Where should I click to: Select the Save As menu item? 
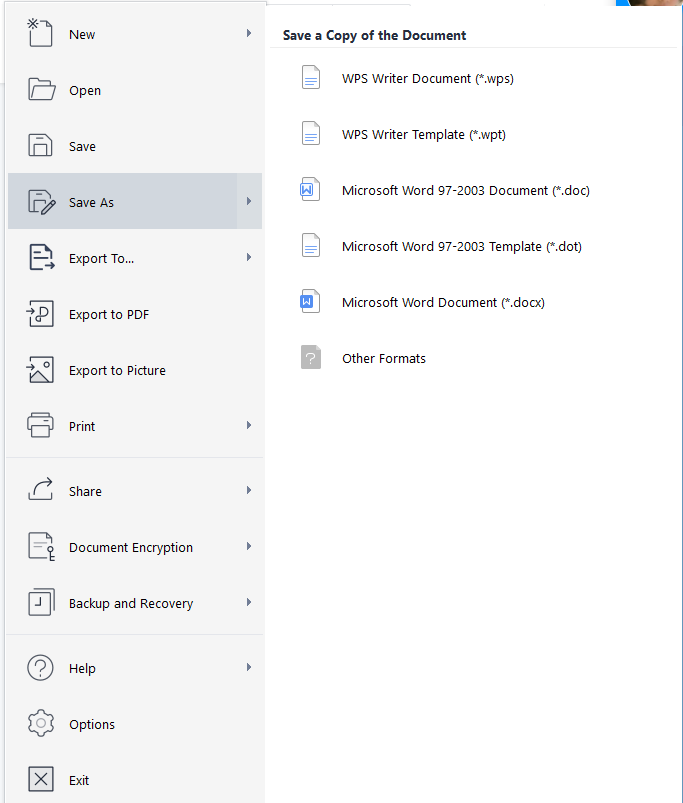tap(92, 202)
